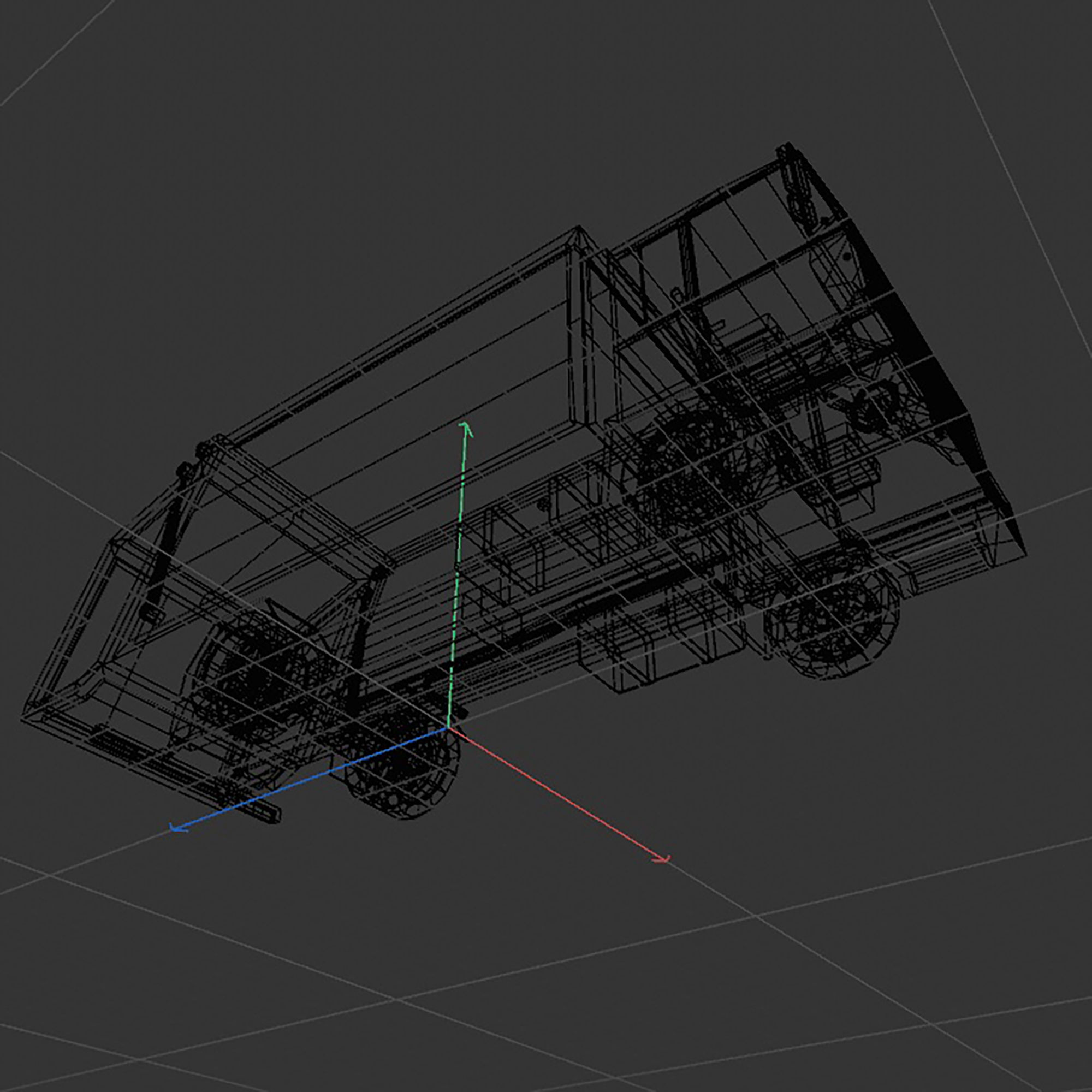Click the blue axis arrow tip
The height and width of the screenshot is (1092, 1092).
[177, 828]
